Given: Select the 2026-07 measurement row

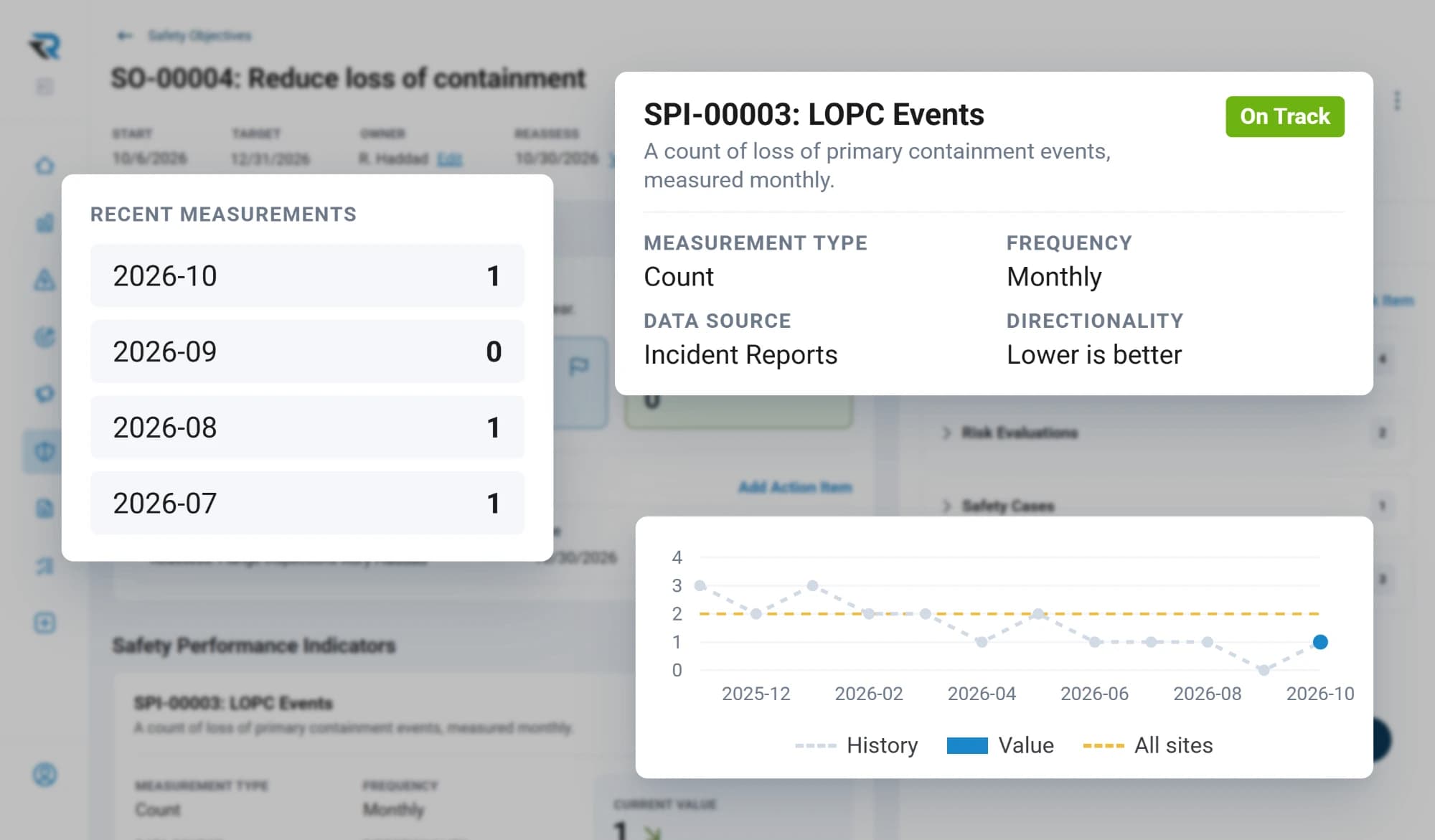Looking at the screenshot, I should click(x=307, y=503).
